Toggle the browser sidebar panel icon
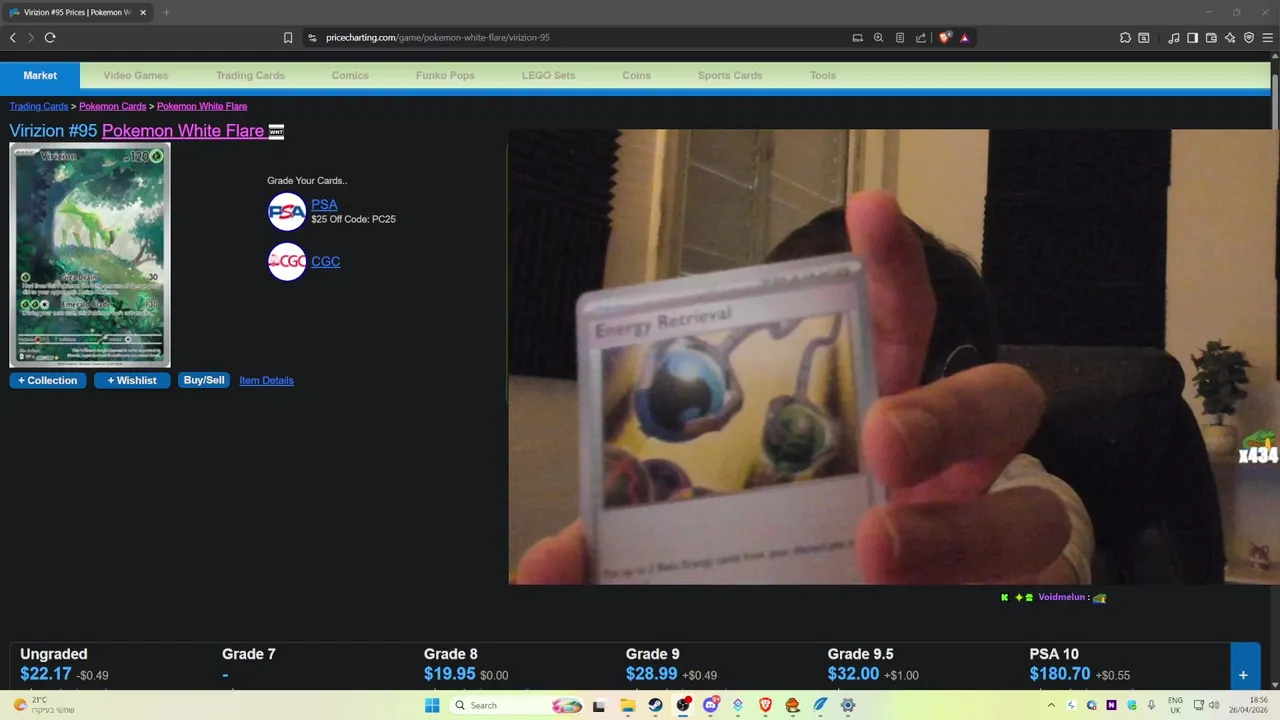The width and height of the screenshot is (1280, 720). click(1192, 38)
